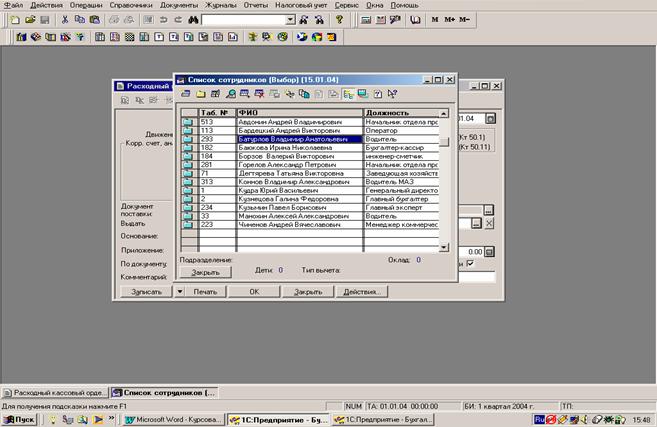657x427 pixels.
Task: Click the scissors cut icon
Action: [66, 19]
